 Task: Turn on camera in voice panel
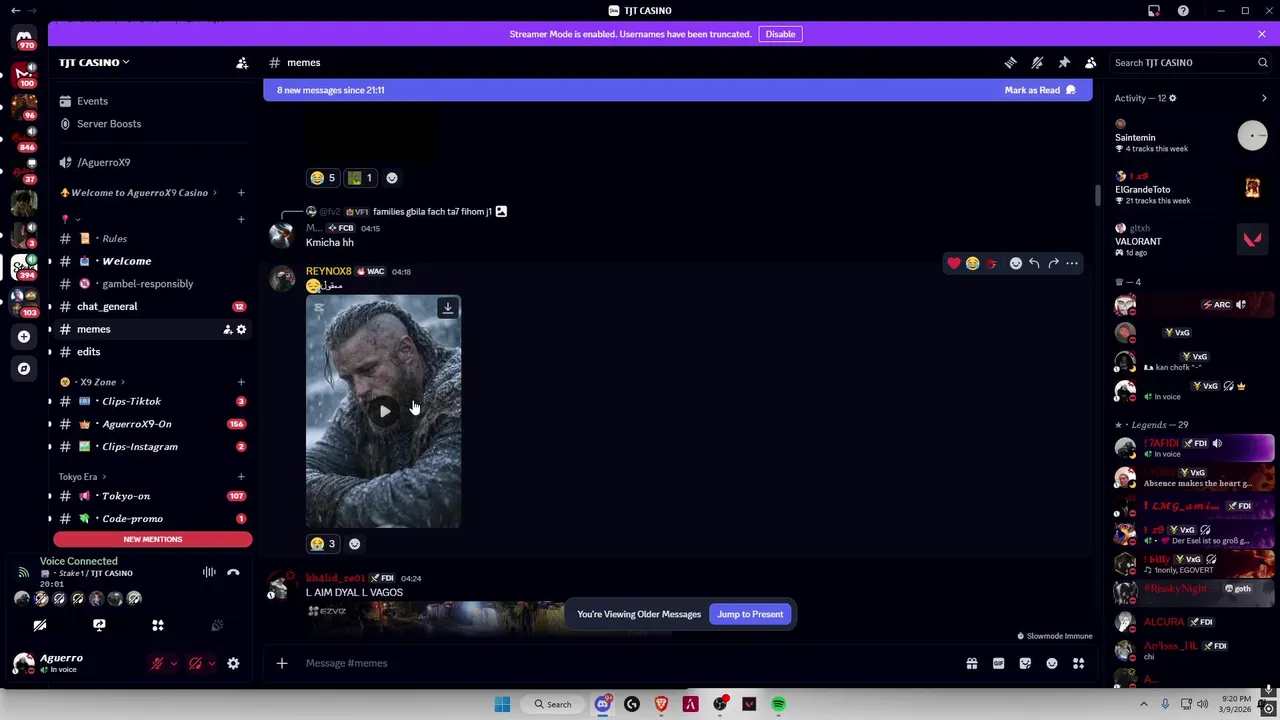pyautogui.click(x=40, y=625)
